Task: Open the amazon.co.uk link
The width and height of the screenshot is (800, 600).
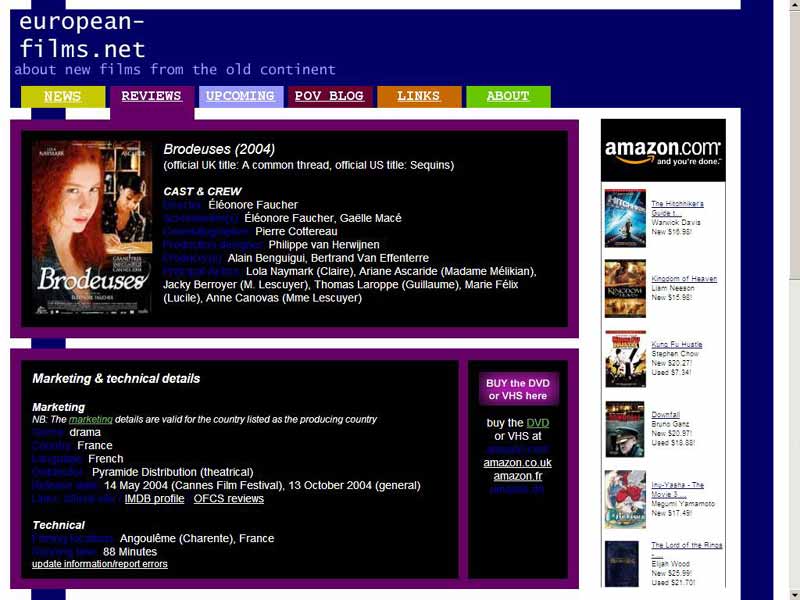Action: pyautogui.click(x=520, y=462)
